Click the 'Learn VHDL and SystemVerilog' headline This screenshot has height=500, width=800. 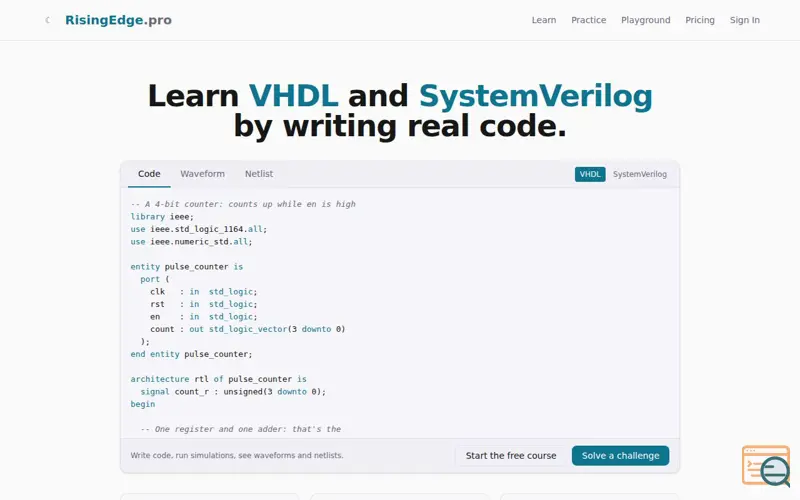pyautogui.click(x=400, y=111)
